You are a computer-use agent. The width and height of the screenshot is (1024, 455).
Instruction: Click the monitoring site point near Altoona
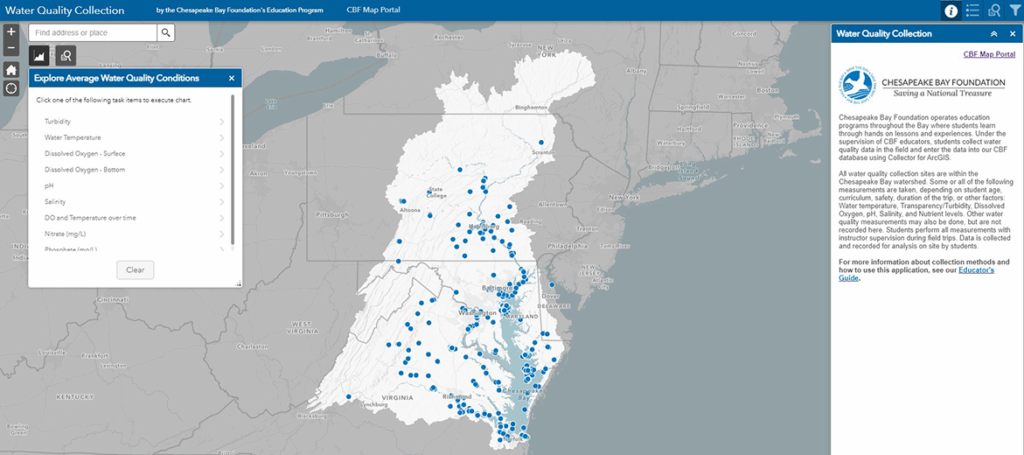pyautogui.click(x=403, y=201)
